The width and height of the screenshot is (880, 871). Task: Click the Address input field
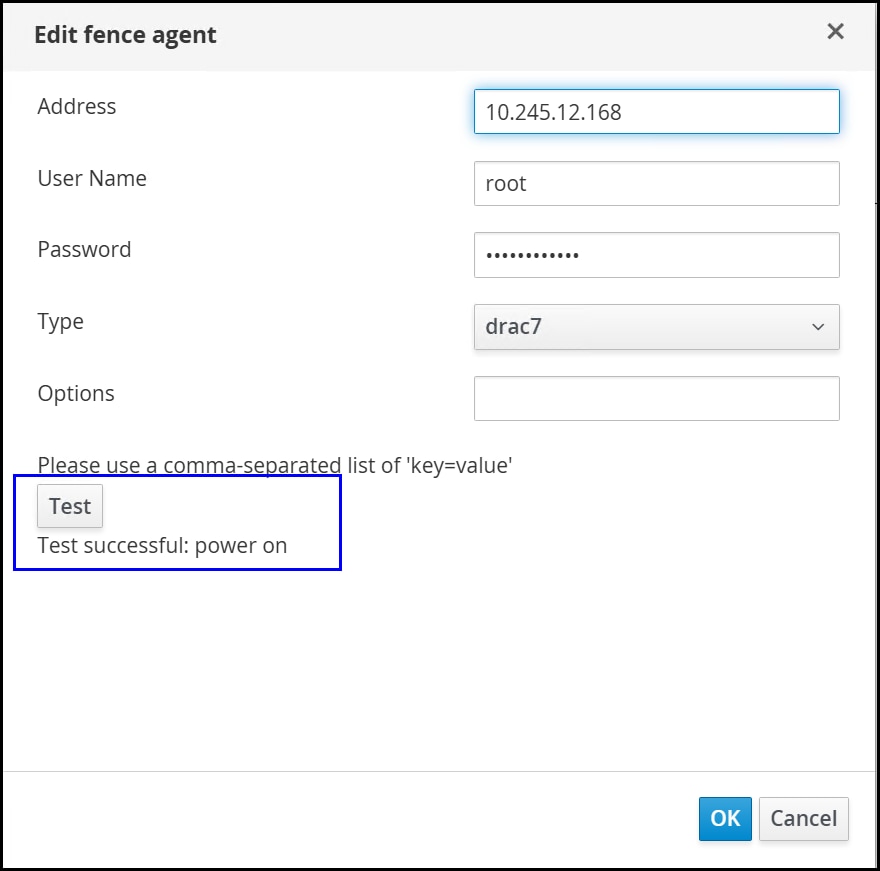point(657,112)
